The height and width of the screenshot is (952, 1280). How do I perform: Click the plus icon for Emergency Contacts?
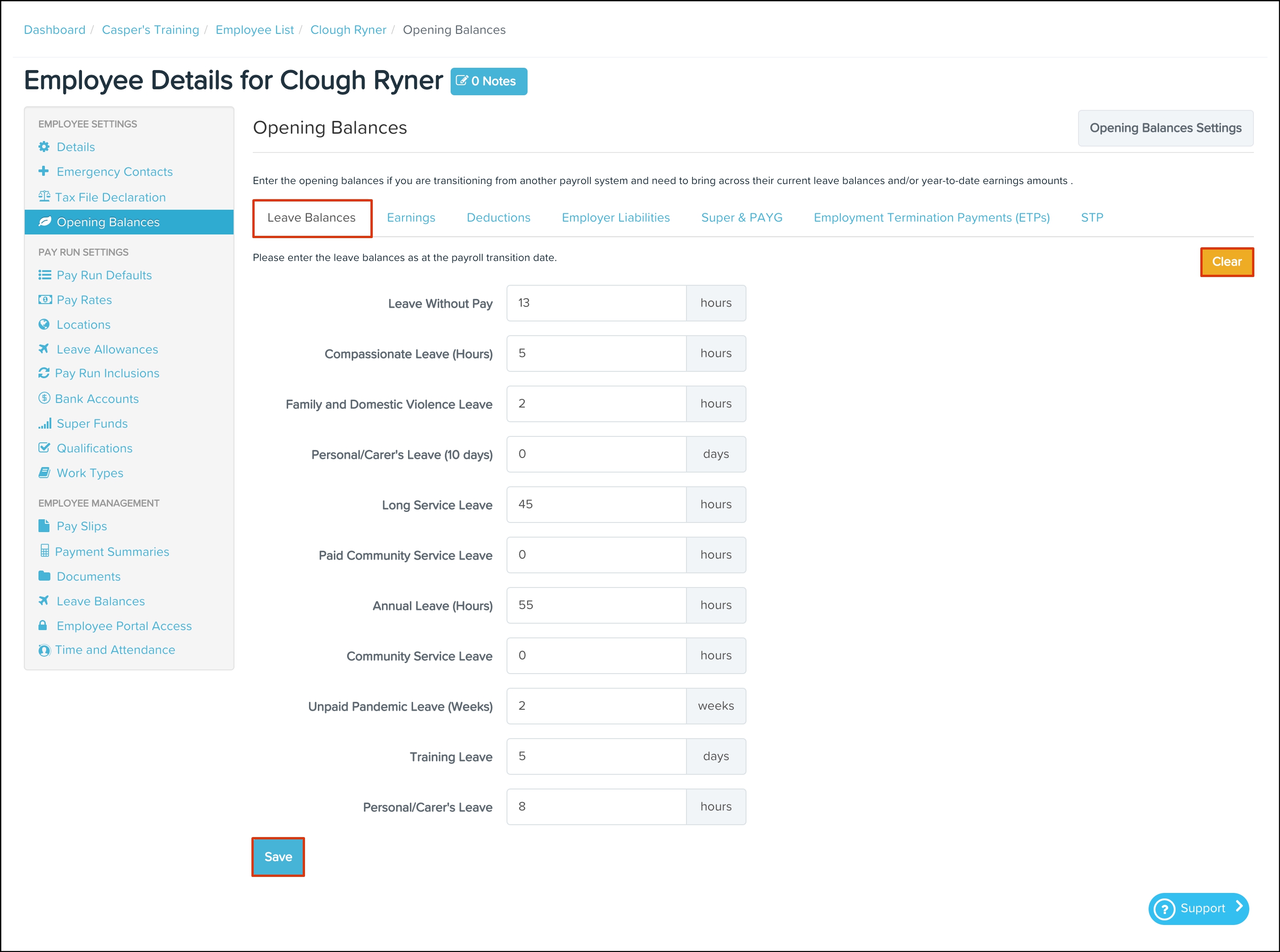pos(44,171)
